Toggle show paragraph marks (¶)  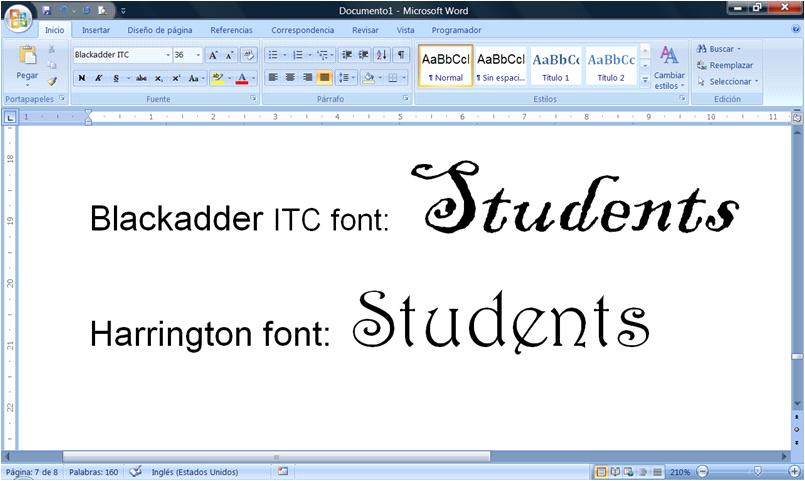coord(401,55)
